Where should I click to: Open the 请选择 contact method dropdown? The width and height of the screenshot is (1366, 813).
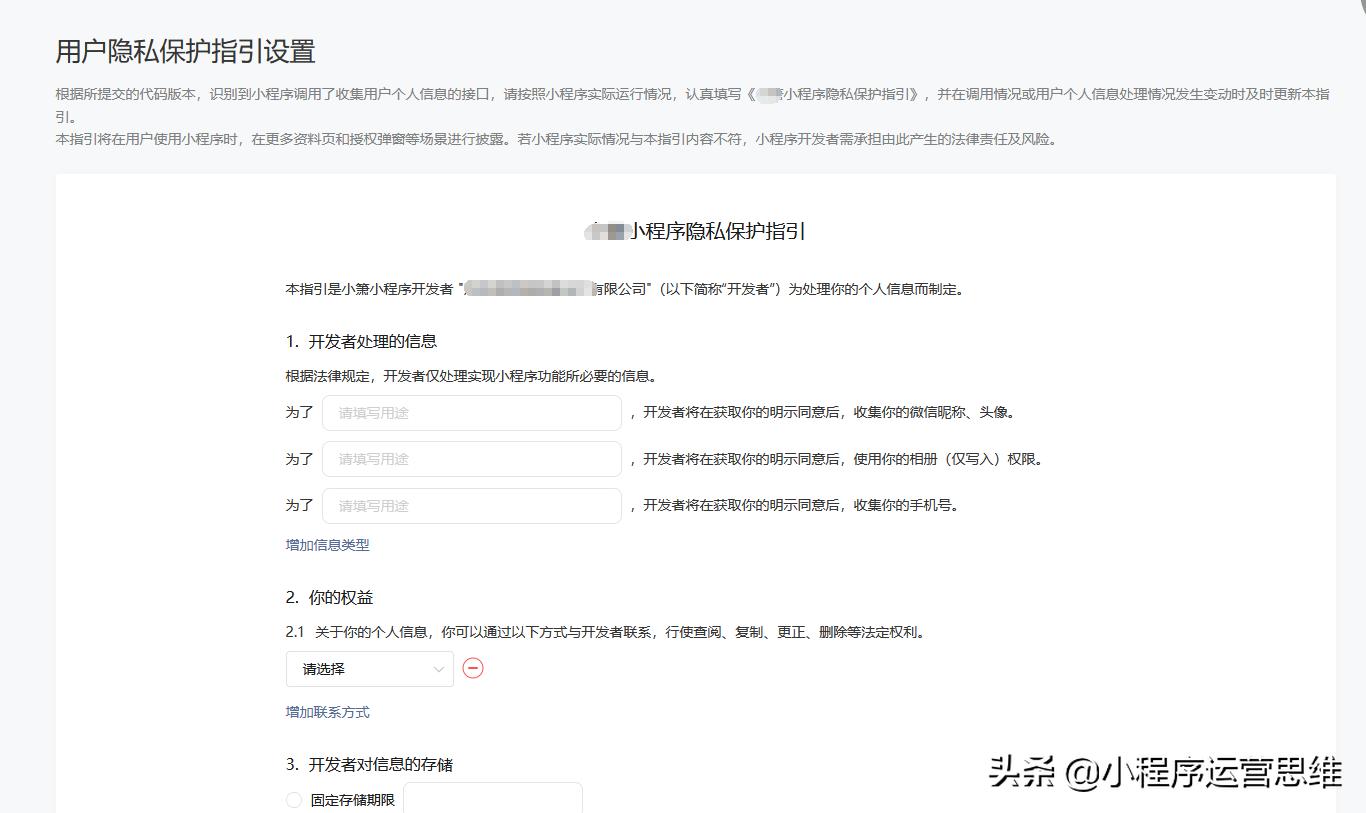pyautogui.click(x=370, y=669)
